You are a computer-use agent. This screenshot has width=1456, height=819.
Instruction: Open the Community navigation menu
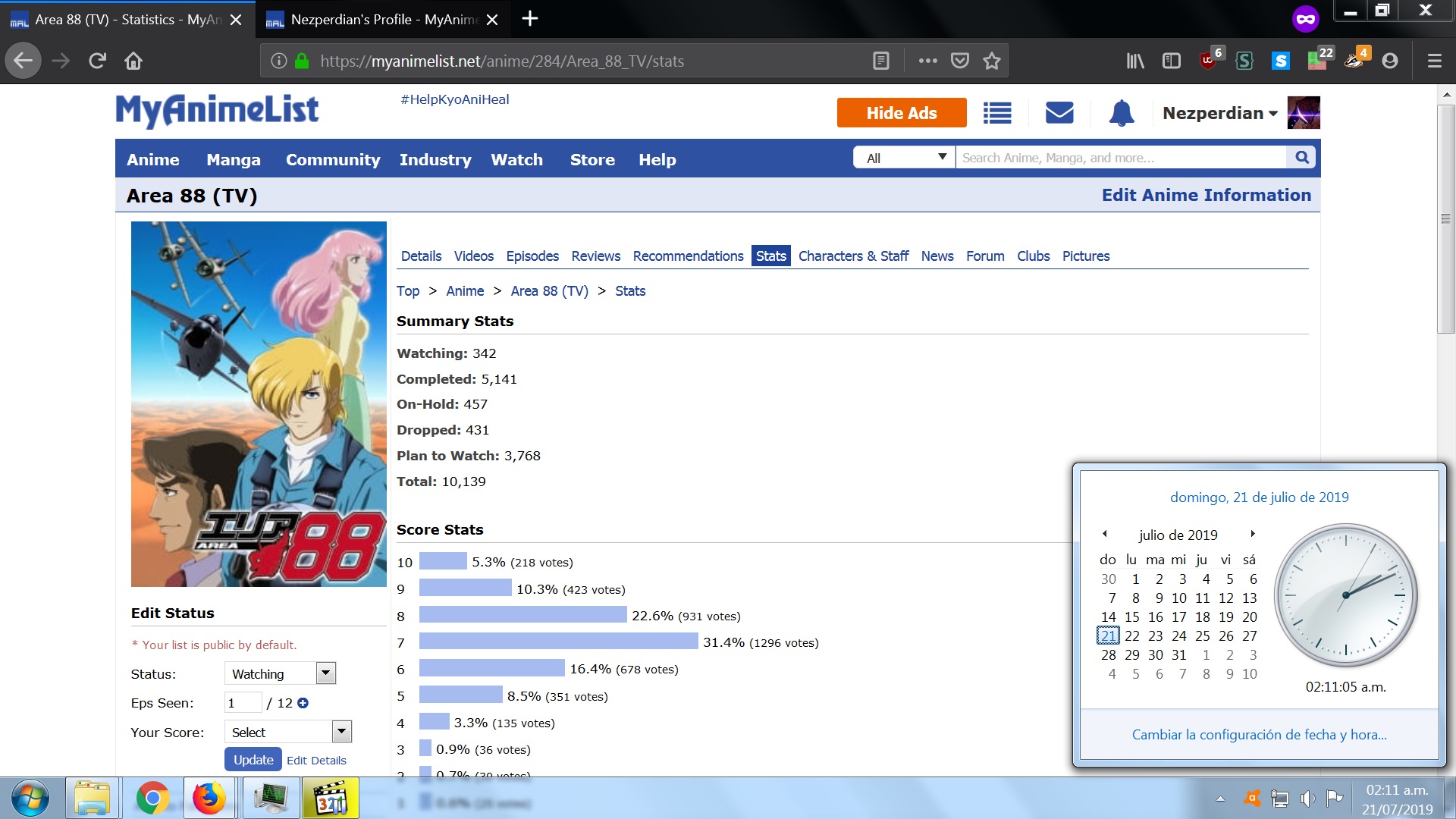tap(333, 159)
